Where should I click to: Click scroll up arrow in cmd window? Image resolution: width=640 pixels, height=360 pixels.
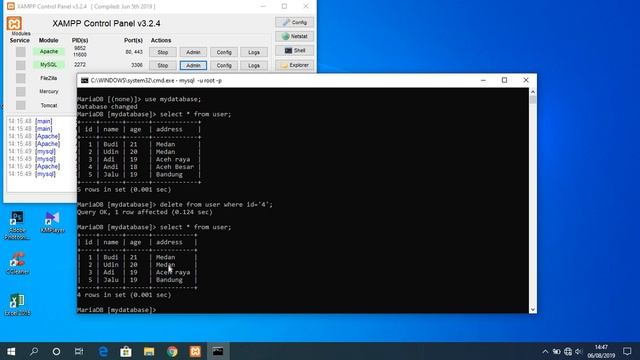pyautogui.click(x=533, y=91)
